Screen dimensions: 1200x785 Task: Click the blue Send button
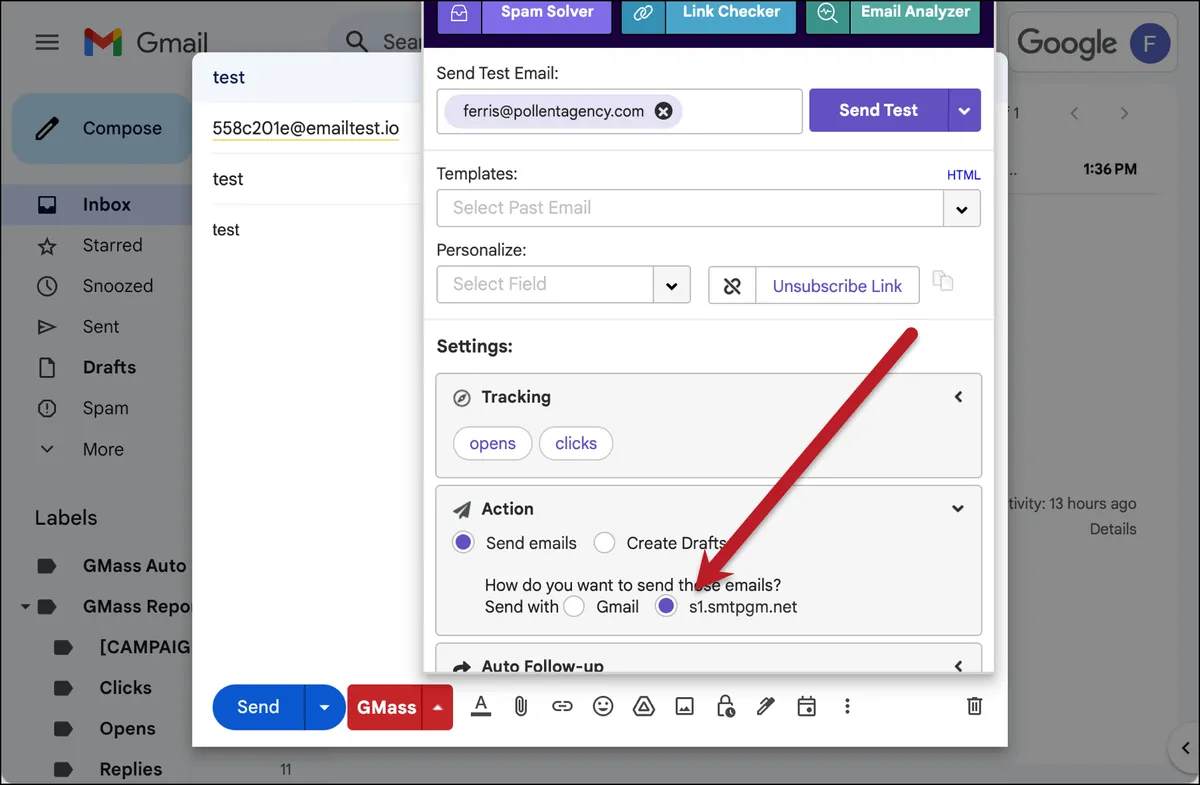click(x=259, y=707)
